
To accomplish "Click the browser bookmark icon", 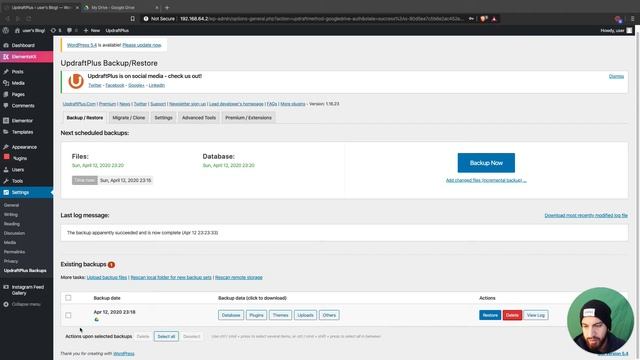I will tap(133, 19).
